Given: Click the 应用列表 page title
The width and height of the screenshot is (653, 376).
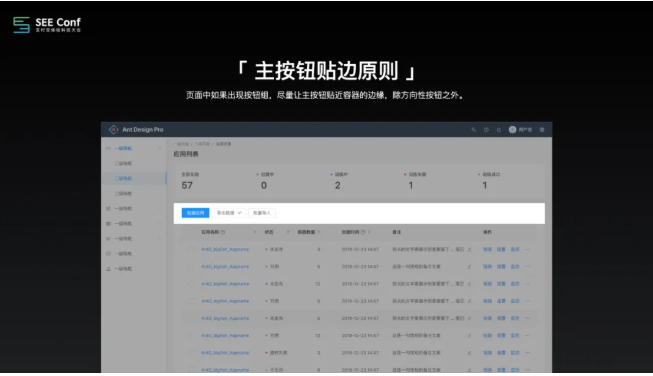Looking at the screenshot, I should pyautogui.click(x=186, y=154).
